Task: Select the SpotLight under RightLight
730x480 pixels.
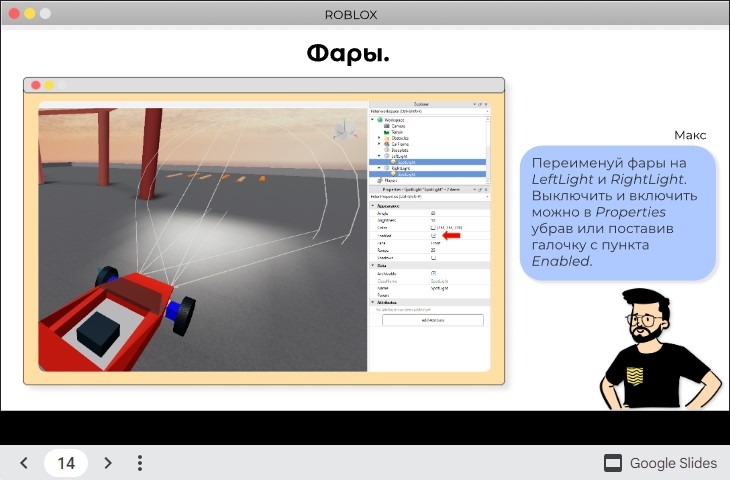Action: pyautogui.click(x=427, y=174)
